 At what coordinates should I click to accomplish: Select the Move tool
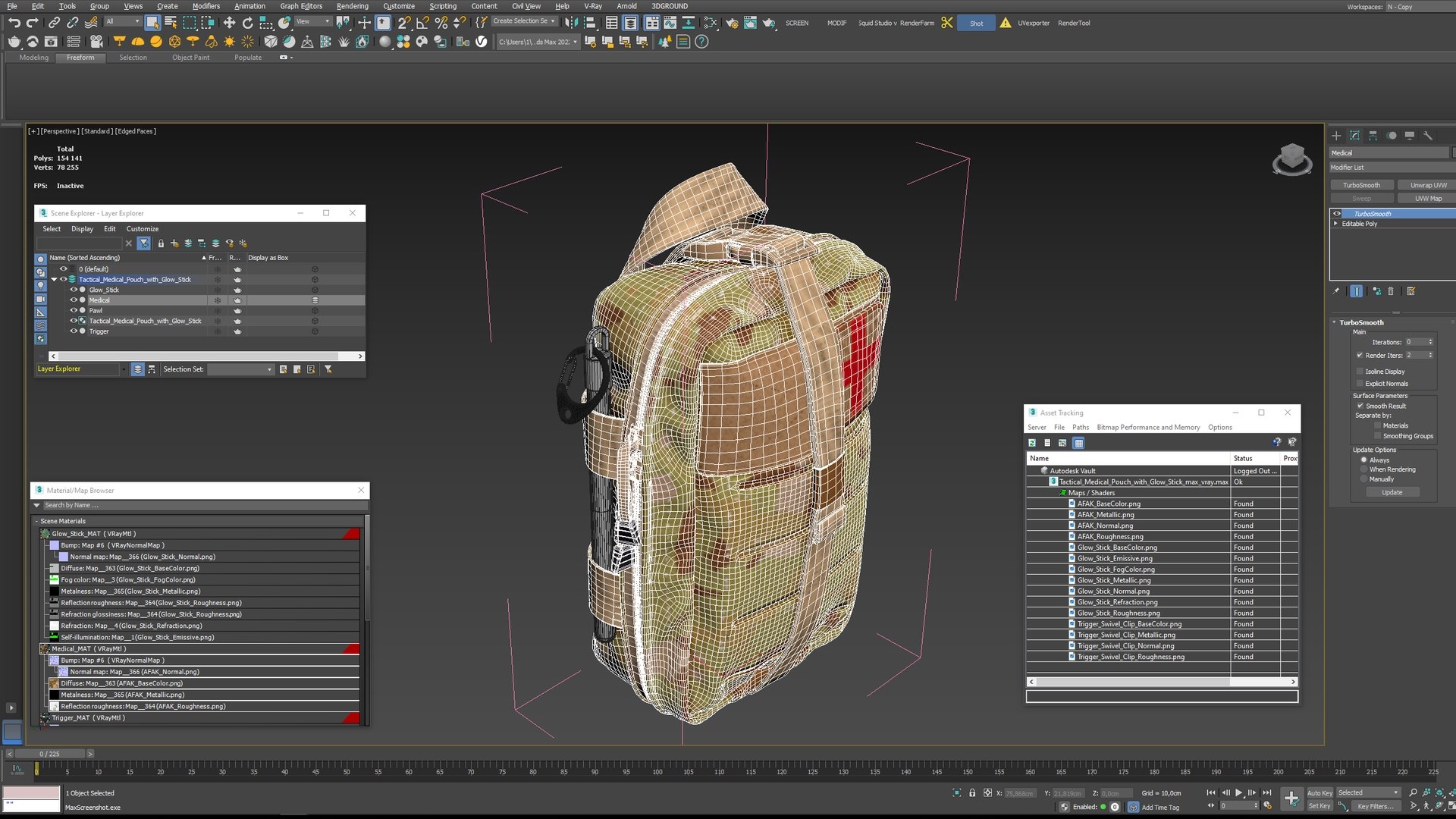pos(229,23)
